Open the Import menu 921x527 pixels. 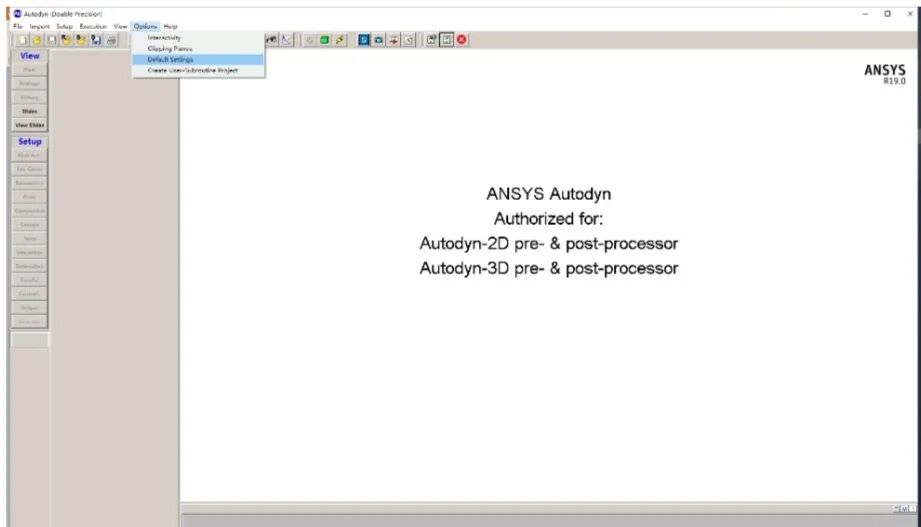[x=39, y=26]
